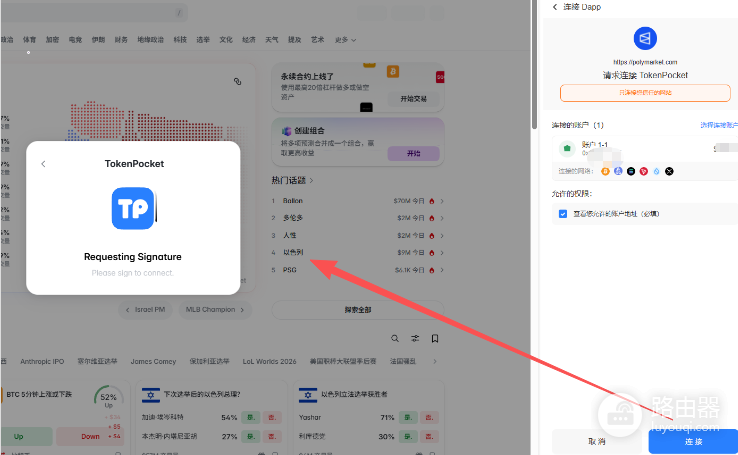The image size is (738, 455).
Task: Open the 文化 category tab
Action: click(226, 40)
